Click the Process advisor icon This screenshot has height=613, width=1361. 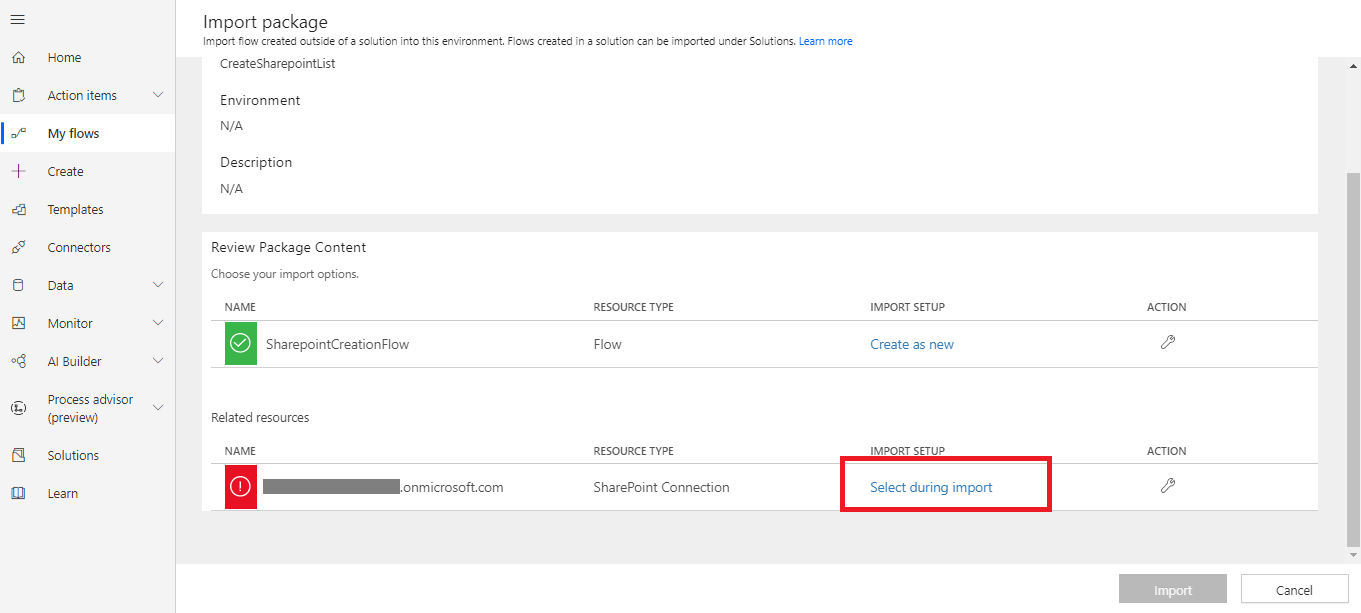[x=18, y=408]
